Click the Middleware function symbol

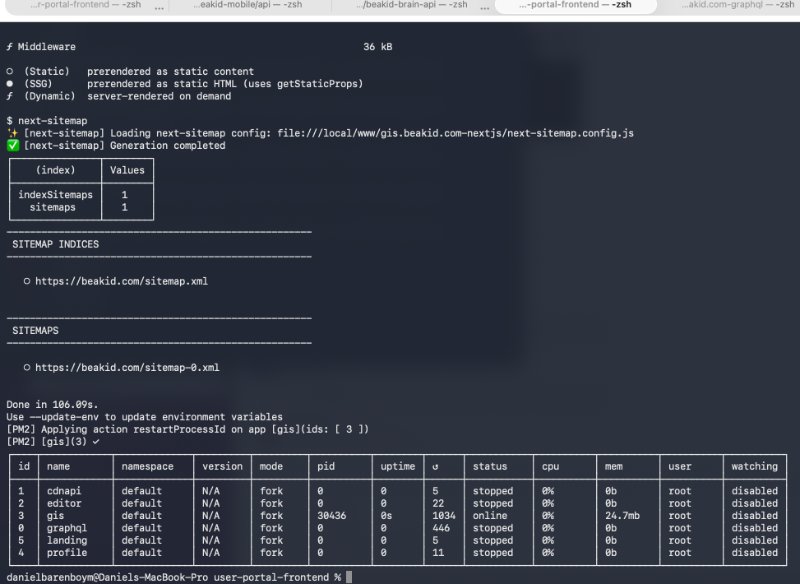tap(10, 46)
